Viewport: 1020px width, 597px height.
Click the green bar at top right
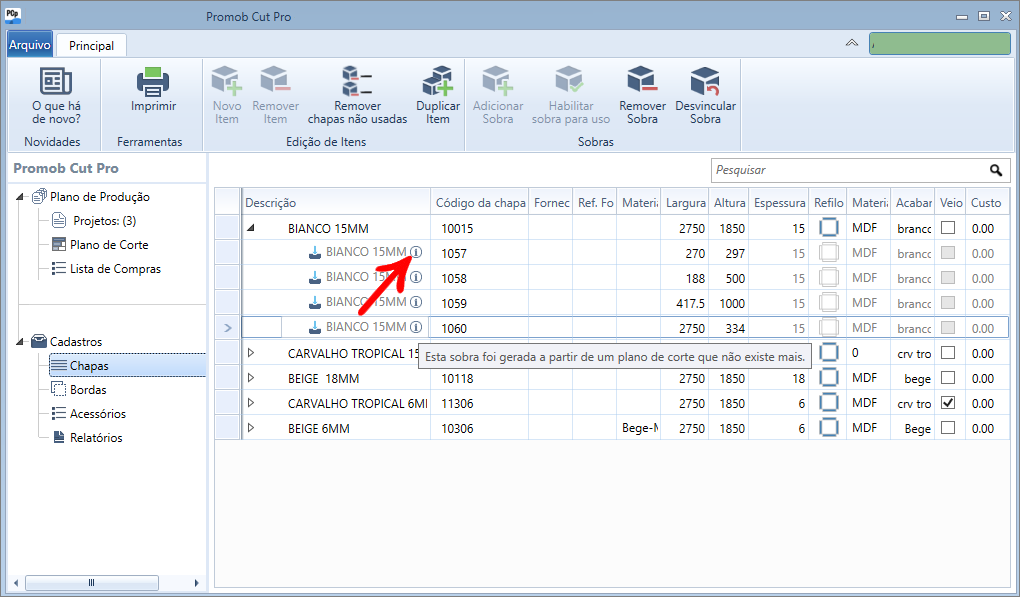coord(939,44)
